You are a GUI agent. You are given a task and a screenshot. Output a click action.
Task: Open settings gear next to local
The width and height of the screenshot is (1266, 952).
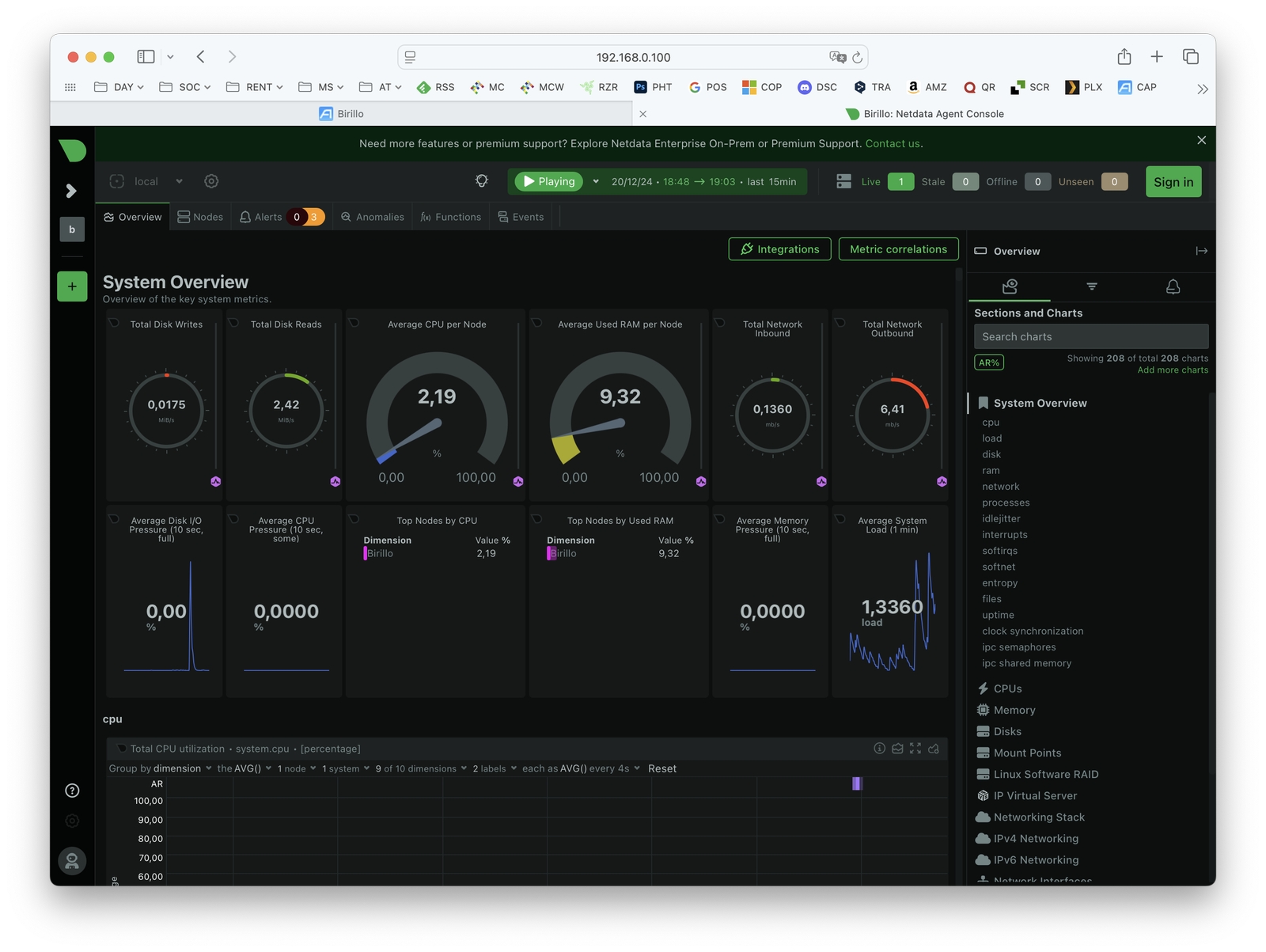click(x=211, y=181)
